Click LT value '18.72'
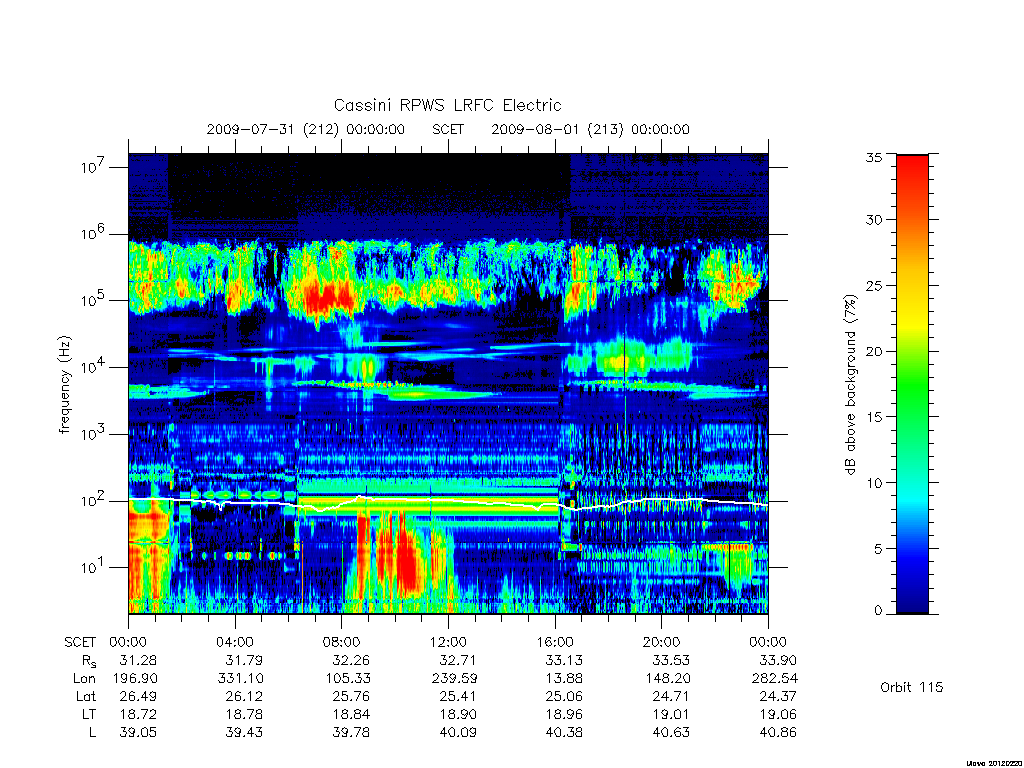This screenshot has width=1024, height=768. pos(138,714)
